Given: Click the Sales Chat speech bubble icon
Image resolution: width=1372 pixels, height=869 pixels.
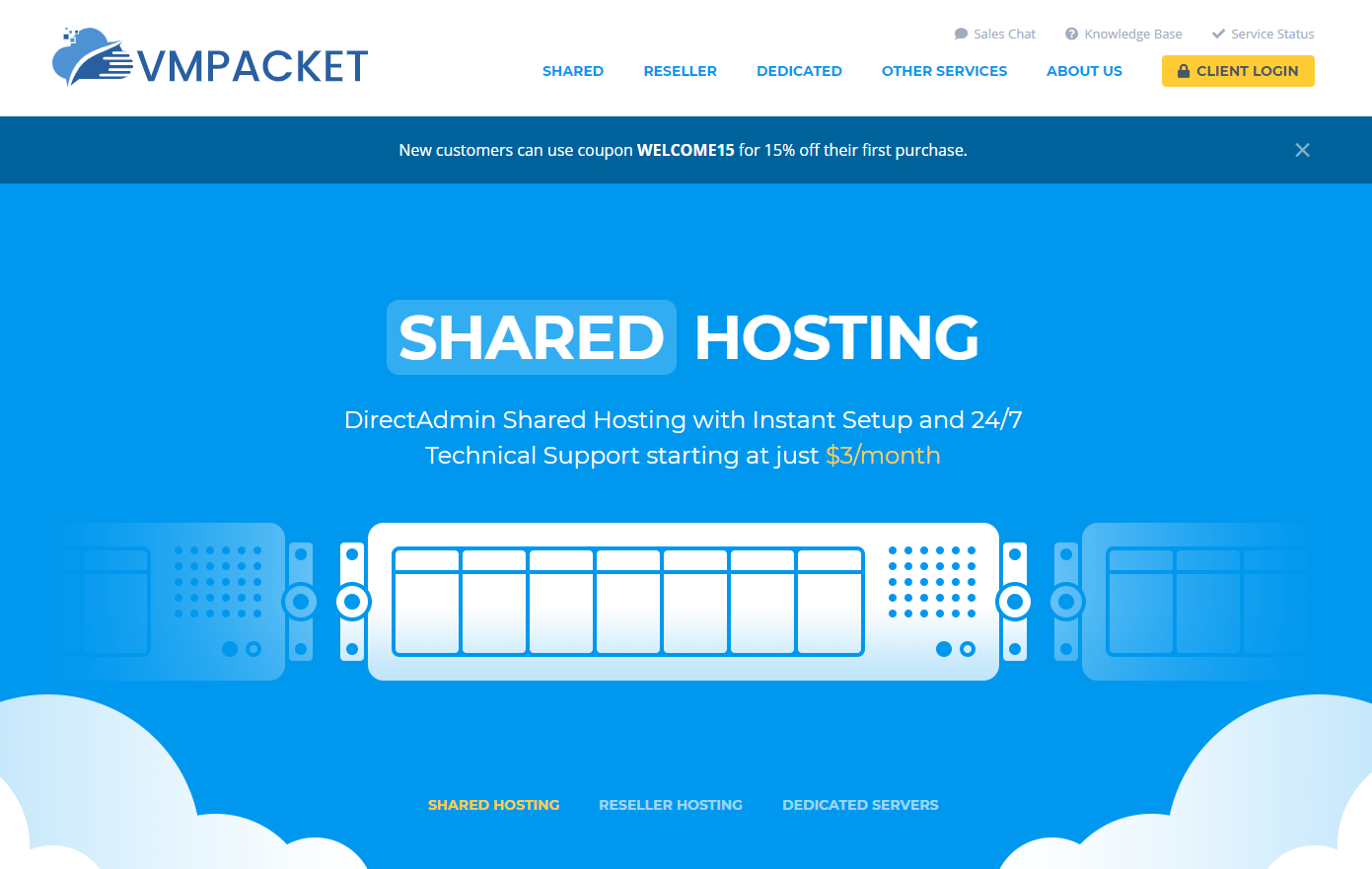Looking at the screenshot, I should [960, 33].
